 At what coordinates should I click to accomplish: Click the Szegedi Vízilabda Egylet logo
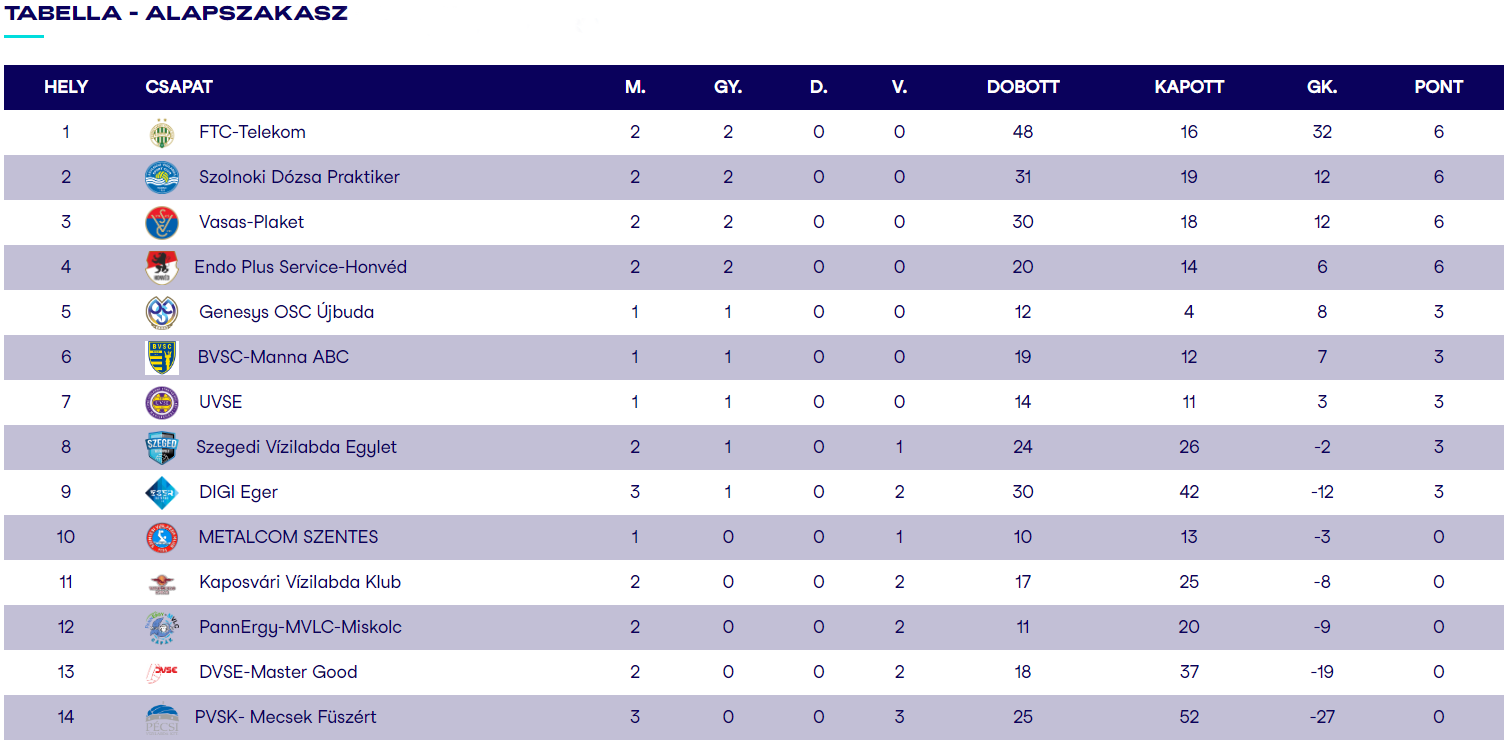[x=161, y=447]
